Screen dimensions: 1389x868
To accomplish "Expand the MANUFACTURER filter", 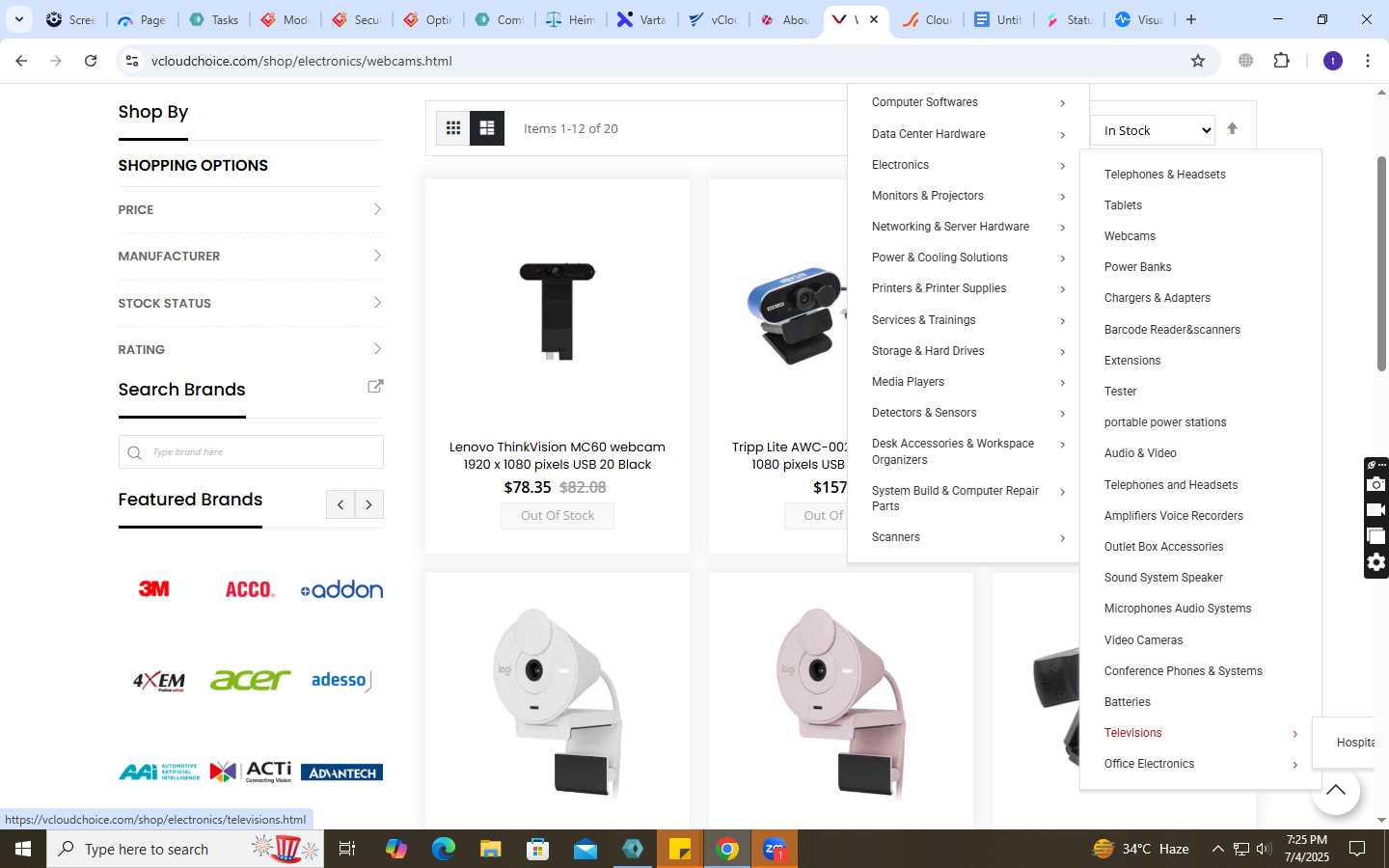I will coord(251,256).
